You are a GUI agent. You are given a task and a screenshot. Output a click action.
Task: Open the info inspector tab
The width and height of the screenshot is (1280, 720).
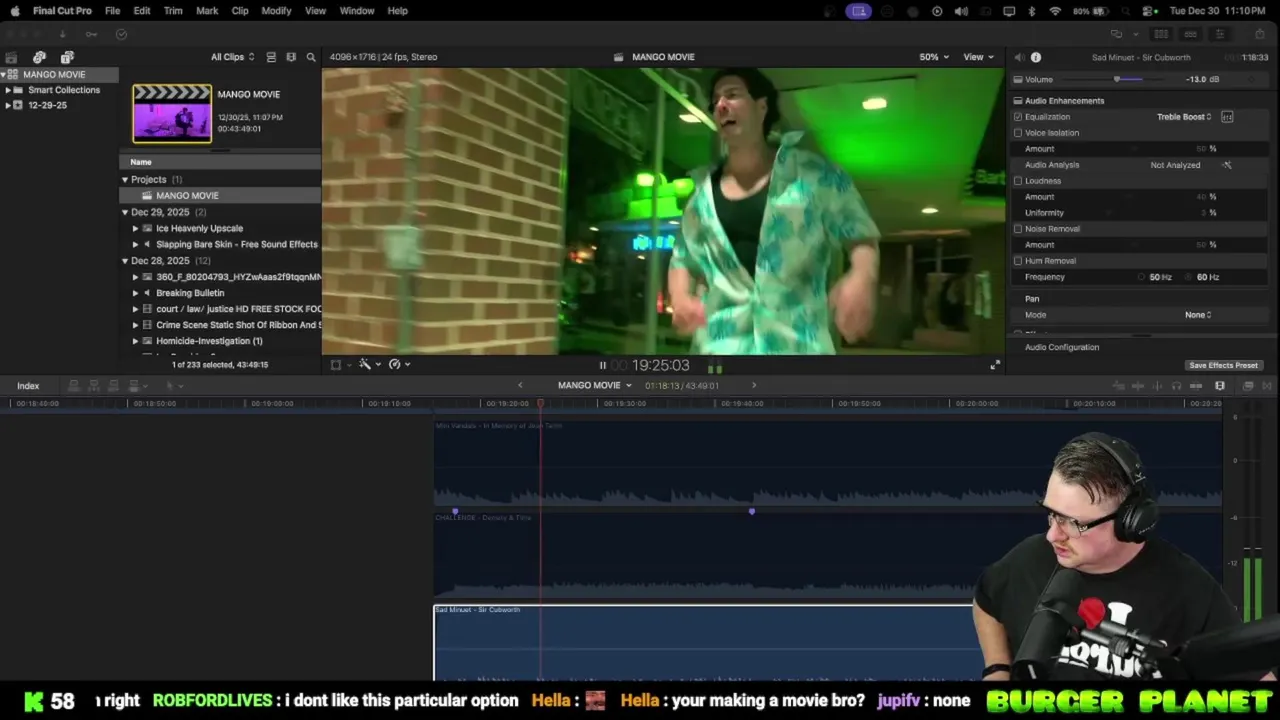tap(1036, 57)
